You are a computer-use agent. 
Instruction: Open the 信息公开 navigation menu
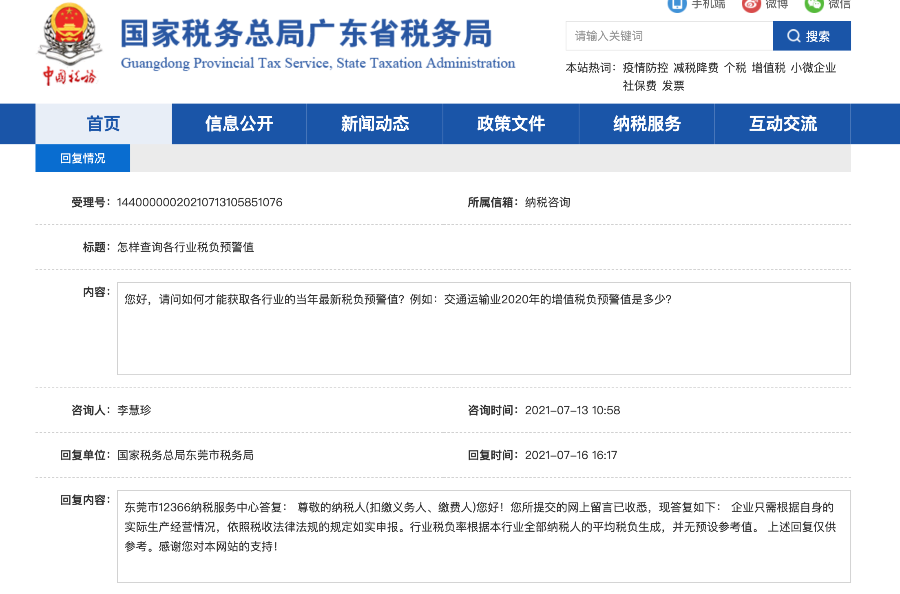pos(239,124)
